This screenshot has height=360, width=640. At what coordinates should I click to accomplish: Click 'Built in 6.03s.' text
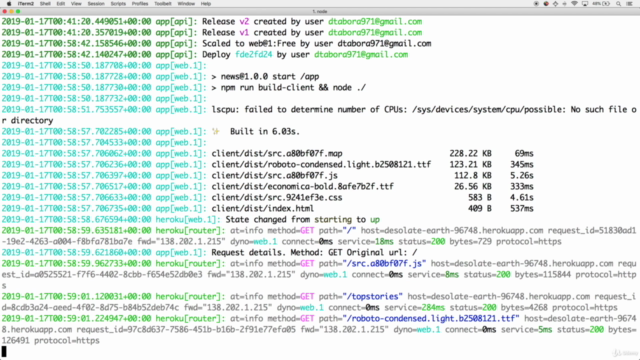pyautogui.click(x=264, y=131)
